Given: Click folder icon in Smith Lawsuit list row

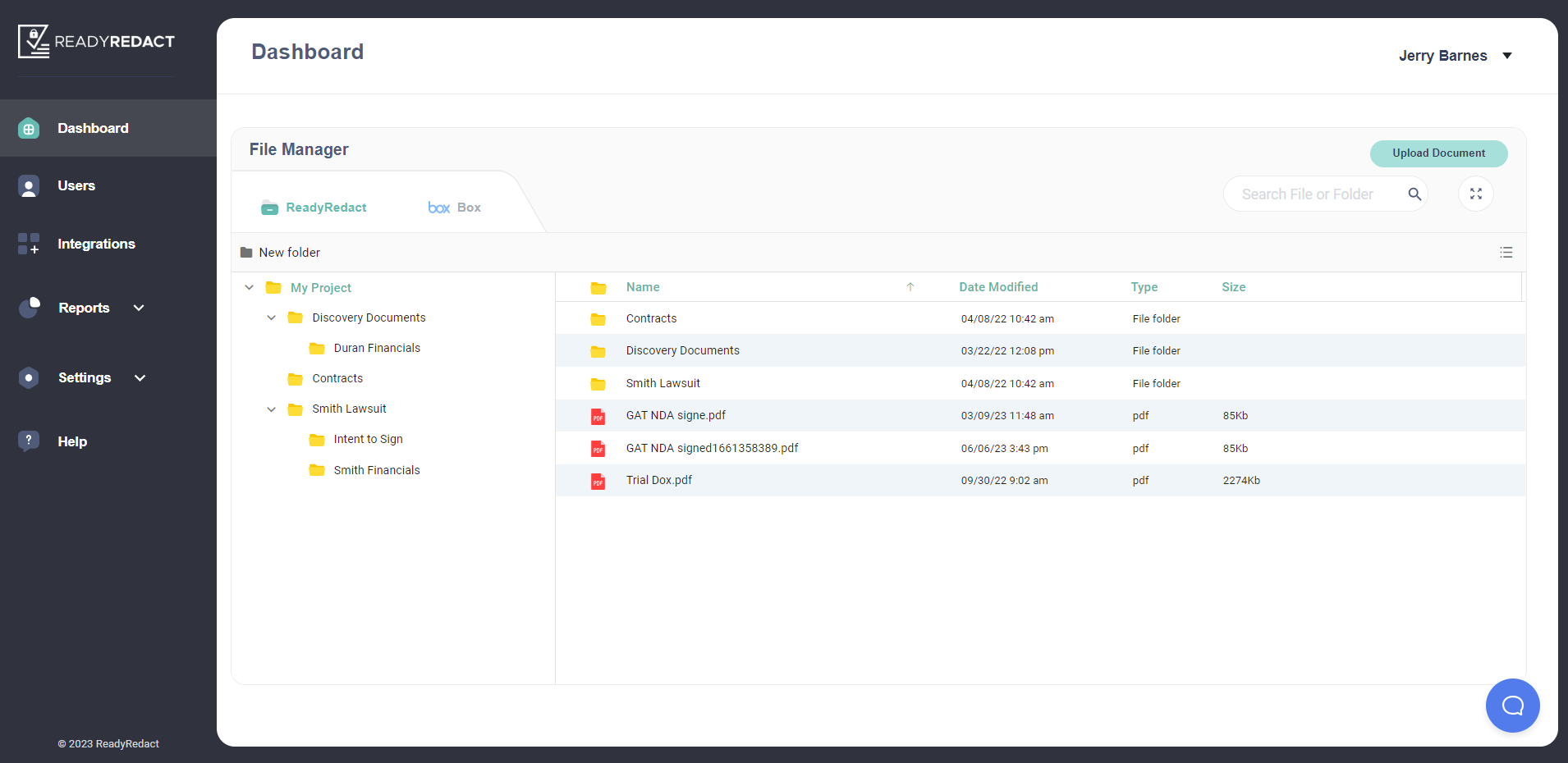Looking at the screenshot, I should click(598, 384).
